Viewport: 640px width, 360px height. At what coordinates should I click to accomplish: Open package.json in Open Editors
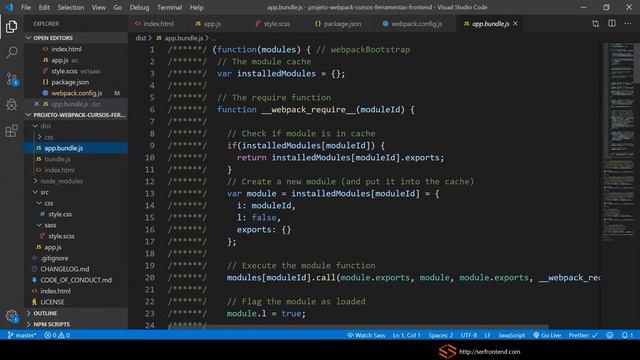76,82
